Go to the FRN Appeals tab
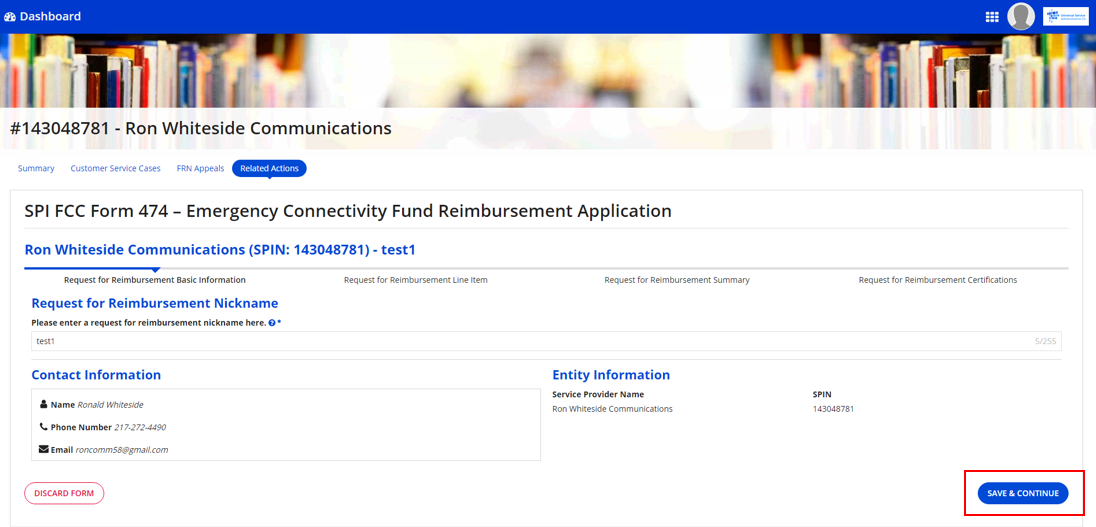Viewport: 1096px width, 527px height. click(x=200, y=169)
